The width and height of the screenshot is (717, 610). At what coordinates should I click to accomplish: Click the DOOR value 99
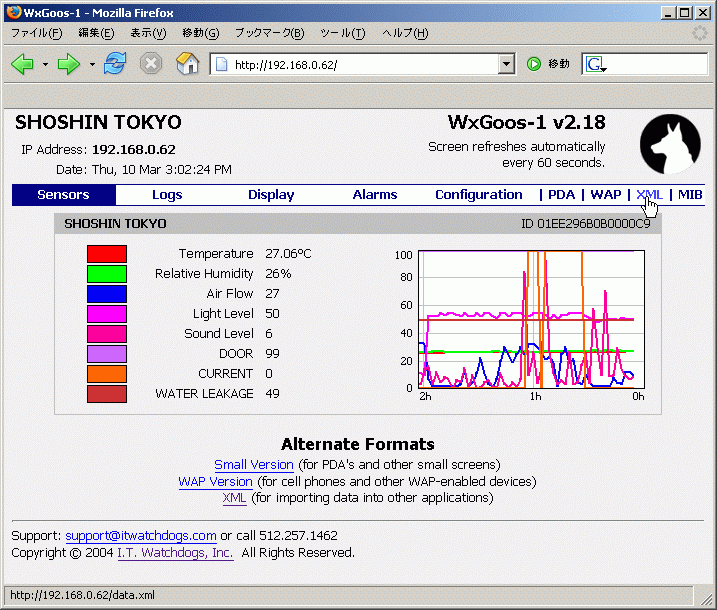[272, 354]
